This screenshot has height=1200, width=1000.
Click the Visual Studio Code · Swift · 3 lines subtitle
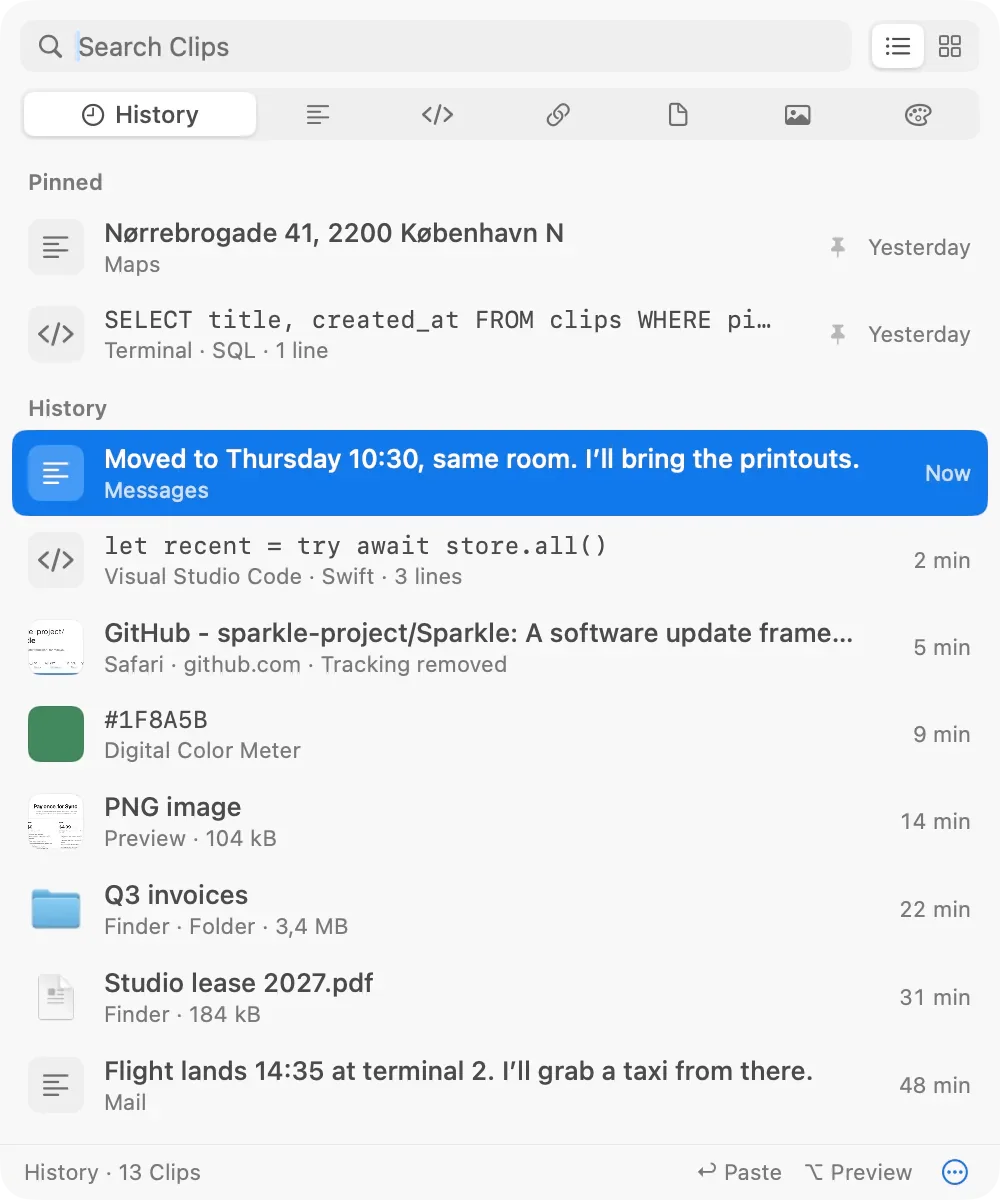pos(283,577)
